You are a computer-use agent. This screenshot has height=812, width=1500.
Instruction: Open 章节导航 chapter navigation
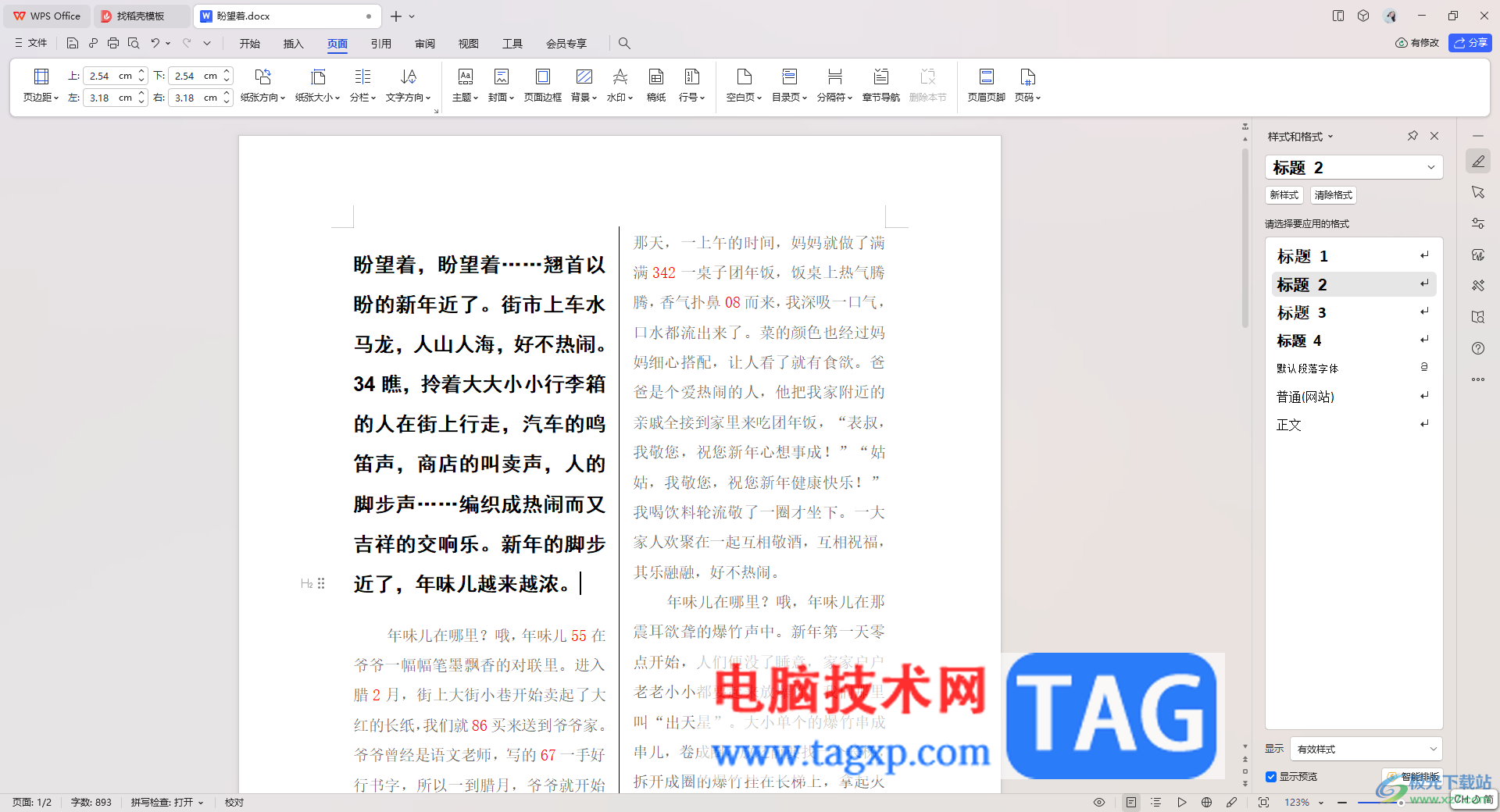point(881,85)
